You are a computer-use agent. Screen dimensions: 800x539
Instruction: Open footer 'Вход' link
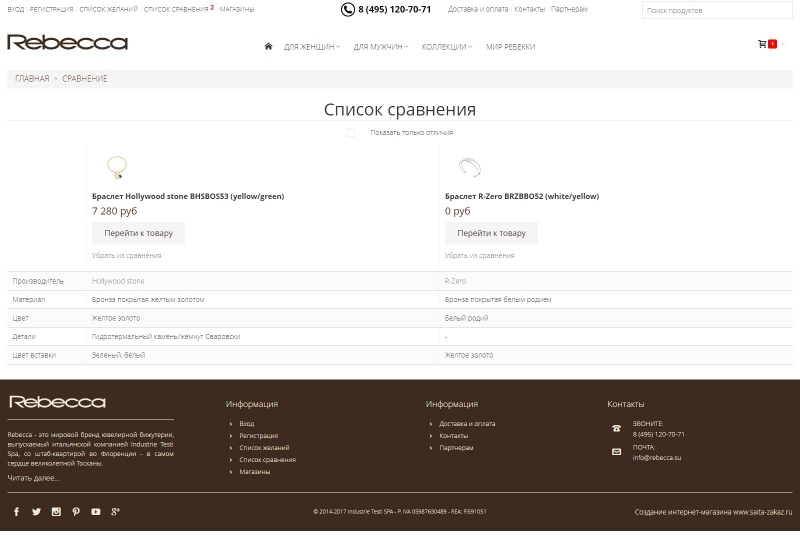pyautogui.click(x=247, y=424)
